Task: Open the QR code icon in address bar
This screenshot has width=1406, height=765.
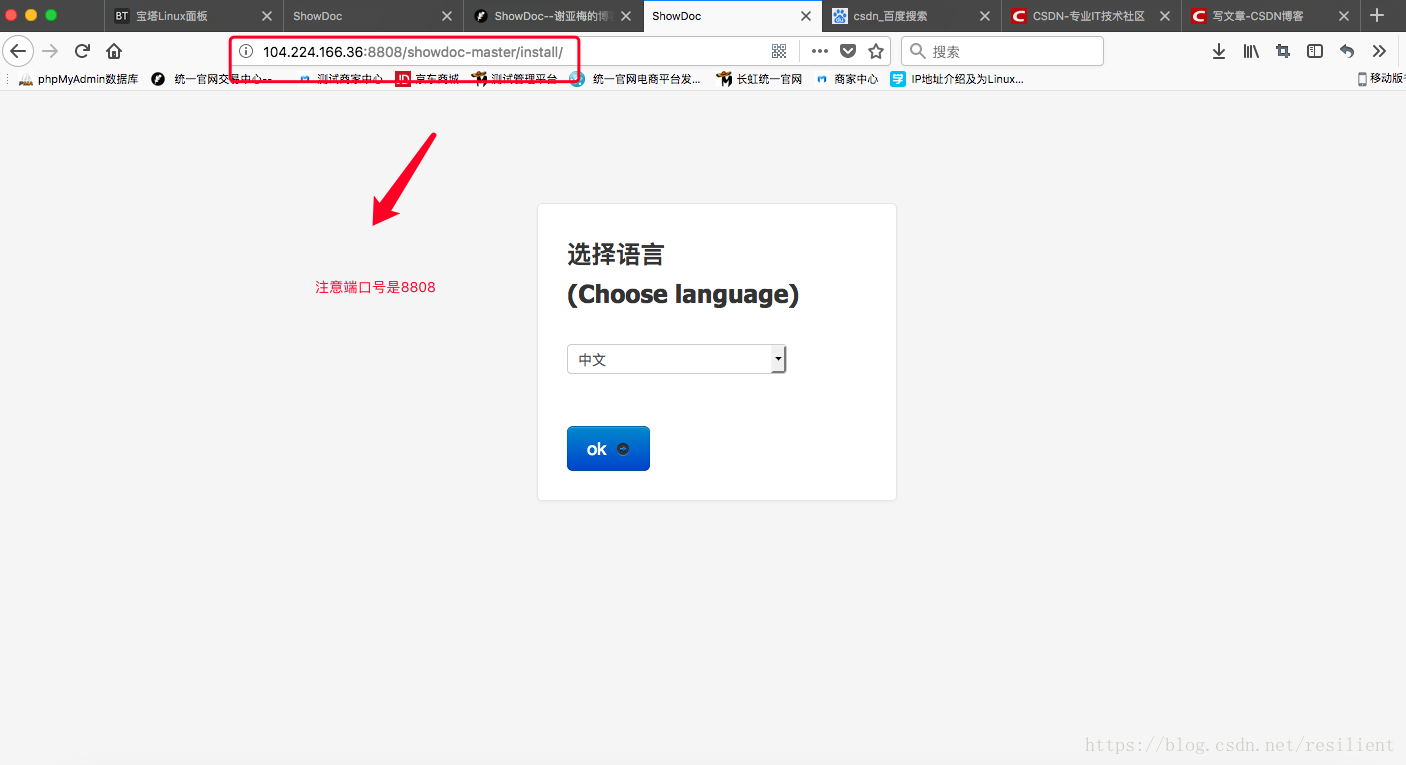Action: pos(779,51)
